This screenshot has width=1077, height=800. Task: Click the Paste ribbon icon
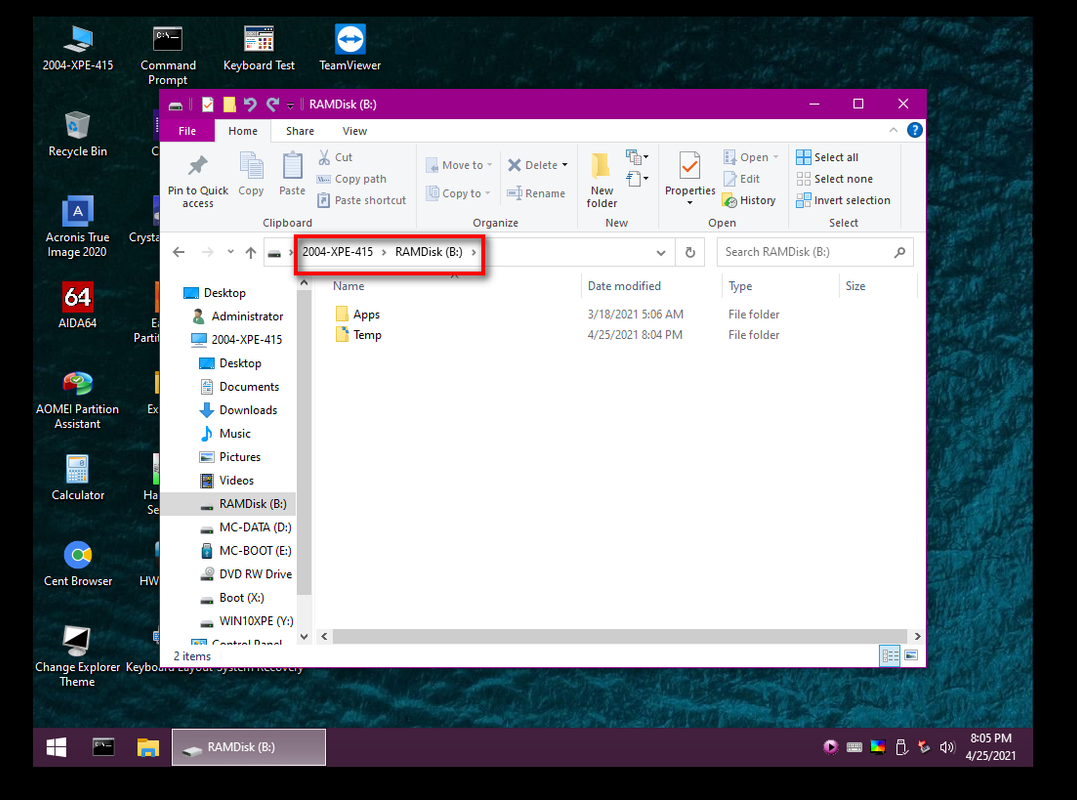292,165
